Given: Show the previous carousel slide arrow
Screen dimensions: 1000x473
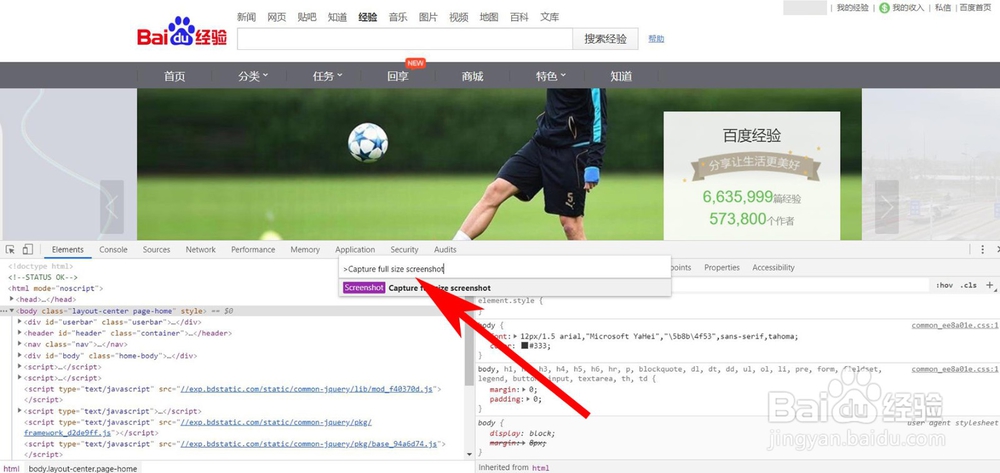Looking at the screenshot, I should point(112,207).
